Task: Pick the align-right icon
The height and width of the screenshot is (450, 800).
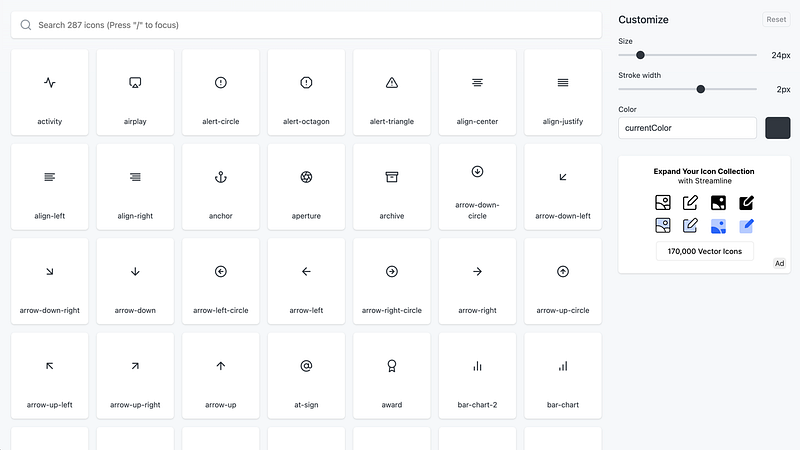Action: (135, 187)
